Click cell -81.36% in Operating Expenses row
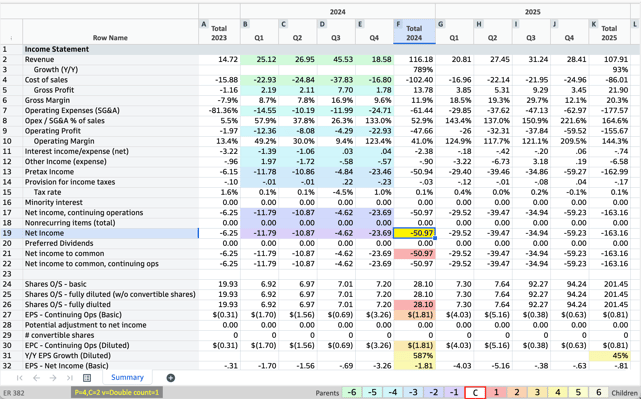Image resolution: width=641 pixels, height=399 pixels. pyautogui.click(x=219, y=110)
